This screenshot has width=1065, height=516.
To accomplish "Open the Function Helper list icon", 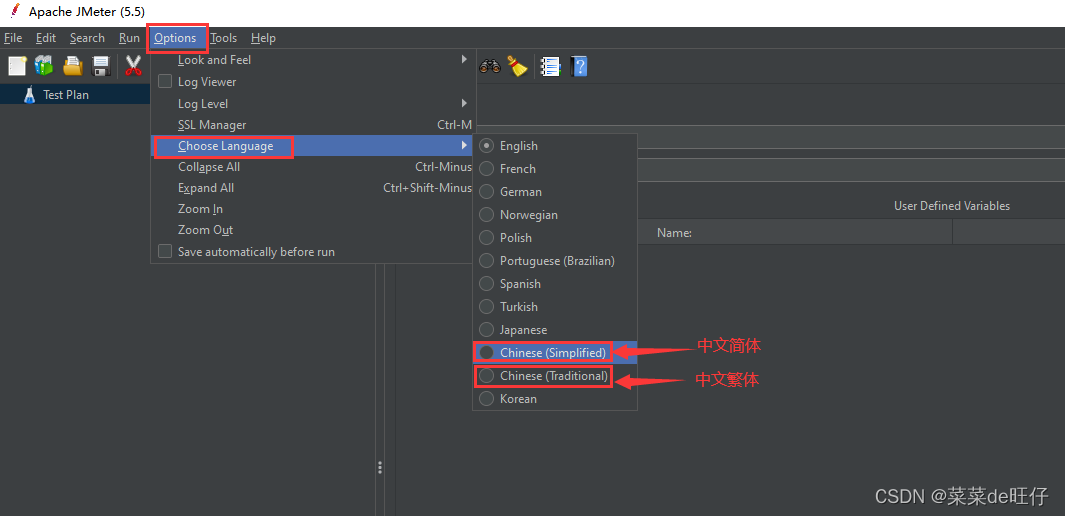I will point(550,66).
